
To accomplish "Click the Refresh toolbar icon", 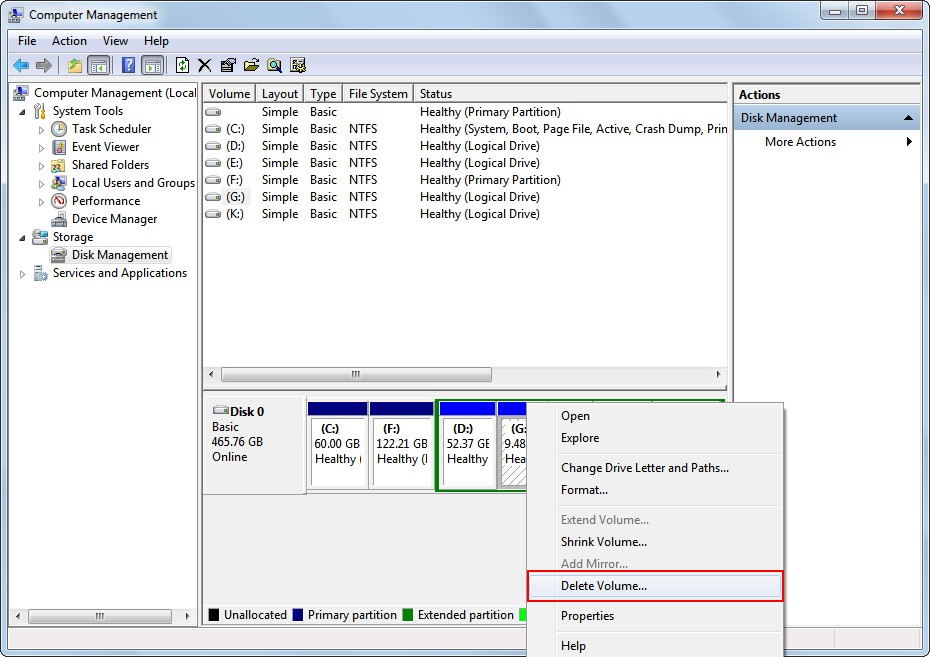I will [182, 65].
